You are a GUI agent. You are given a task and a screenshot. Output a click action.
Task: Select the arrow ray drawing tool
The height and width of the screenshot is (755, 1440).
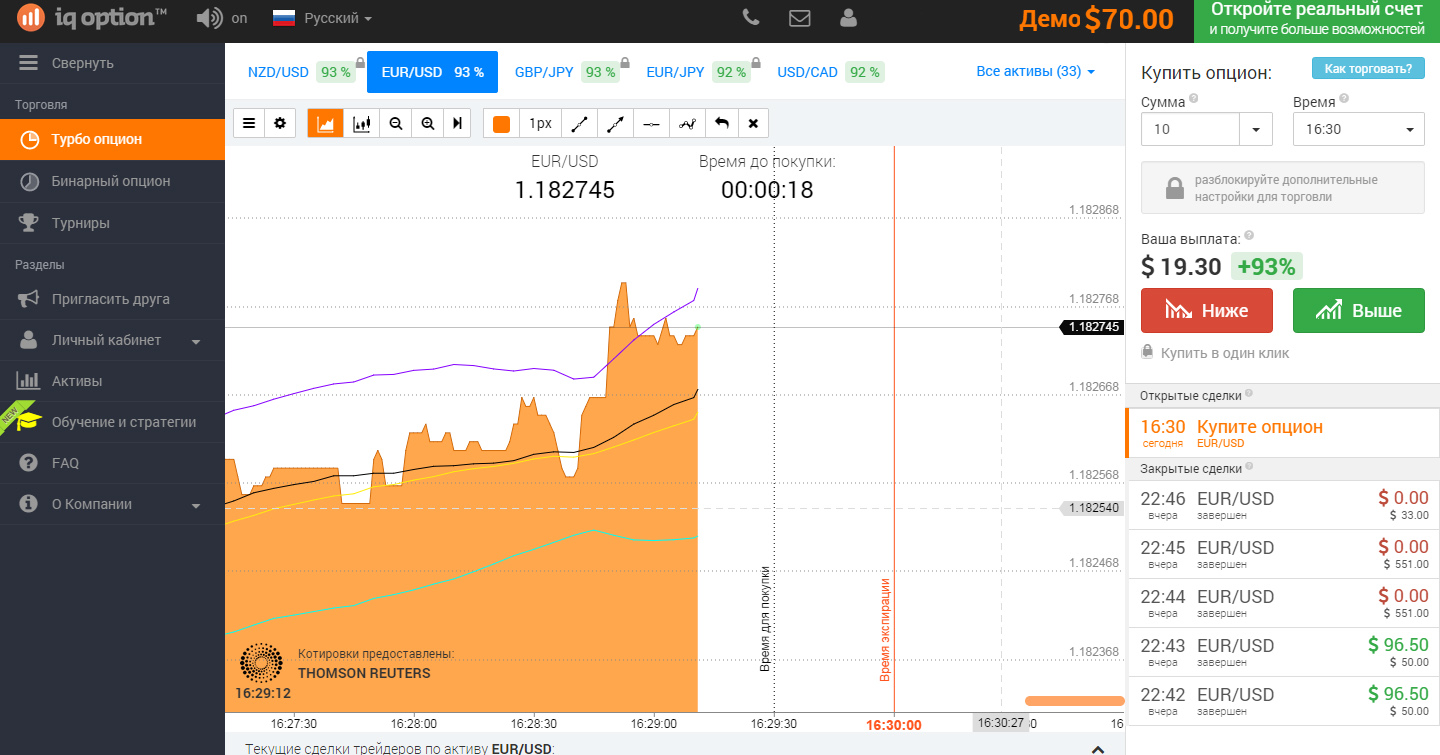[x=615, y=123]
